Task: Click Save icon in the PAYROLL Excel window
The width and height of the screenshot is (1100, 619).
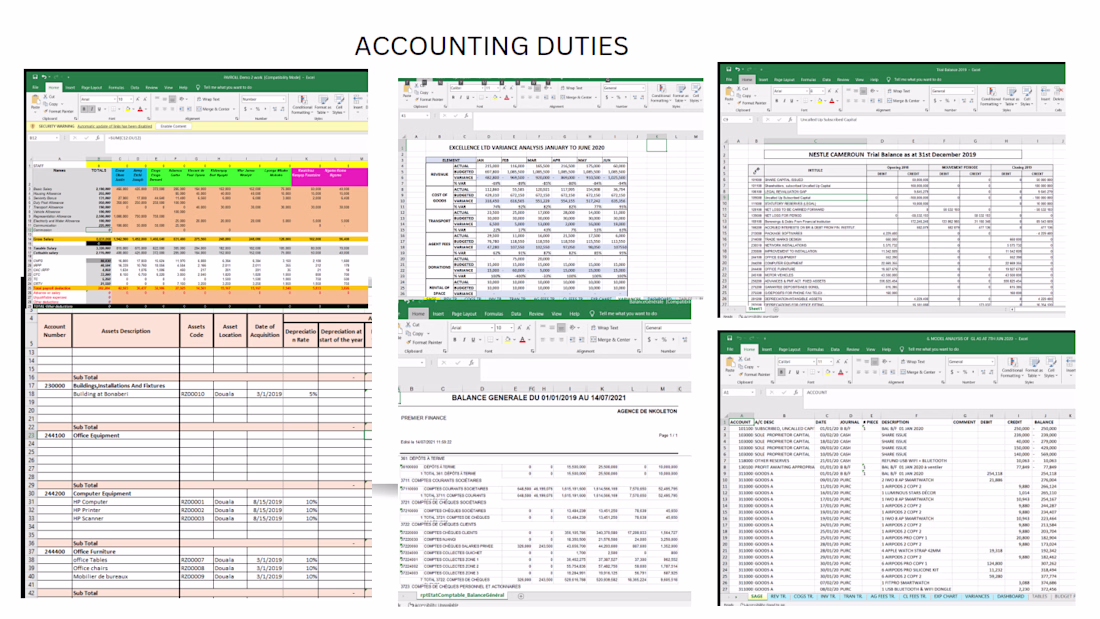Action: click(x=35, y=77)
